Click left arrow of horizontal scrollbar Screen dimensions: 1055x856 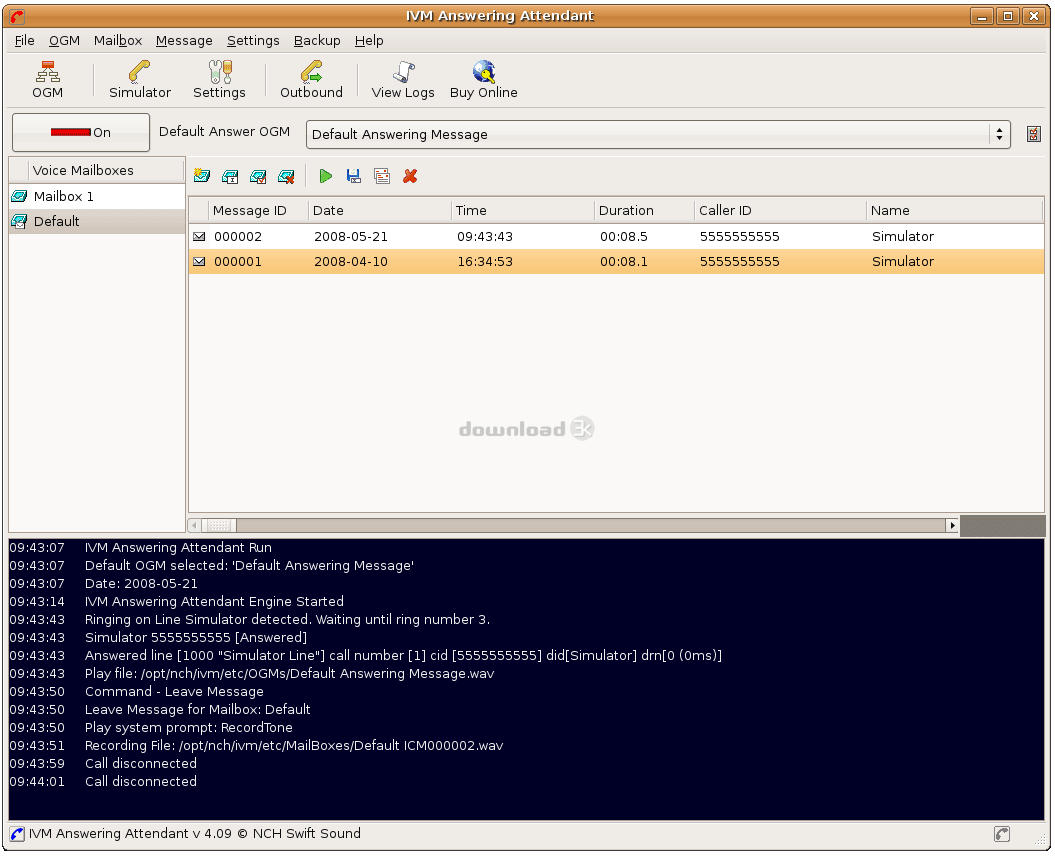coord(194,526)
